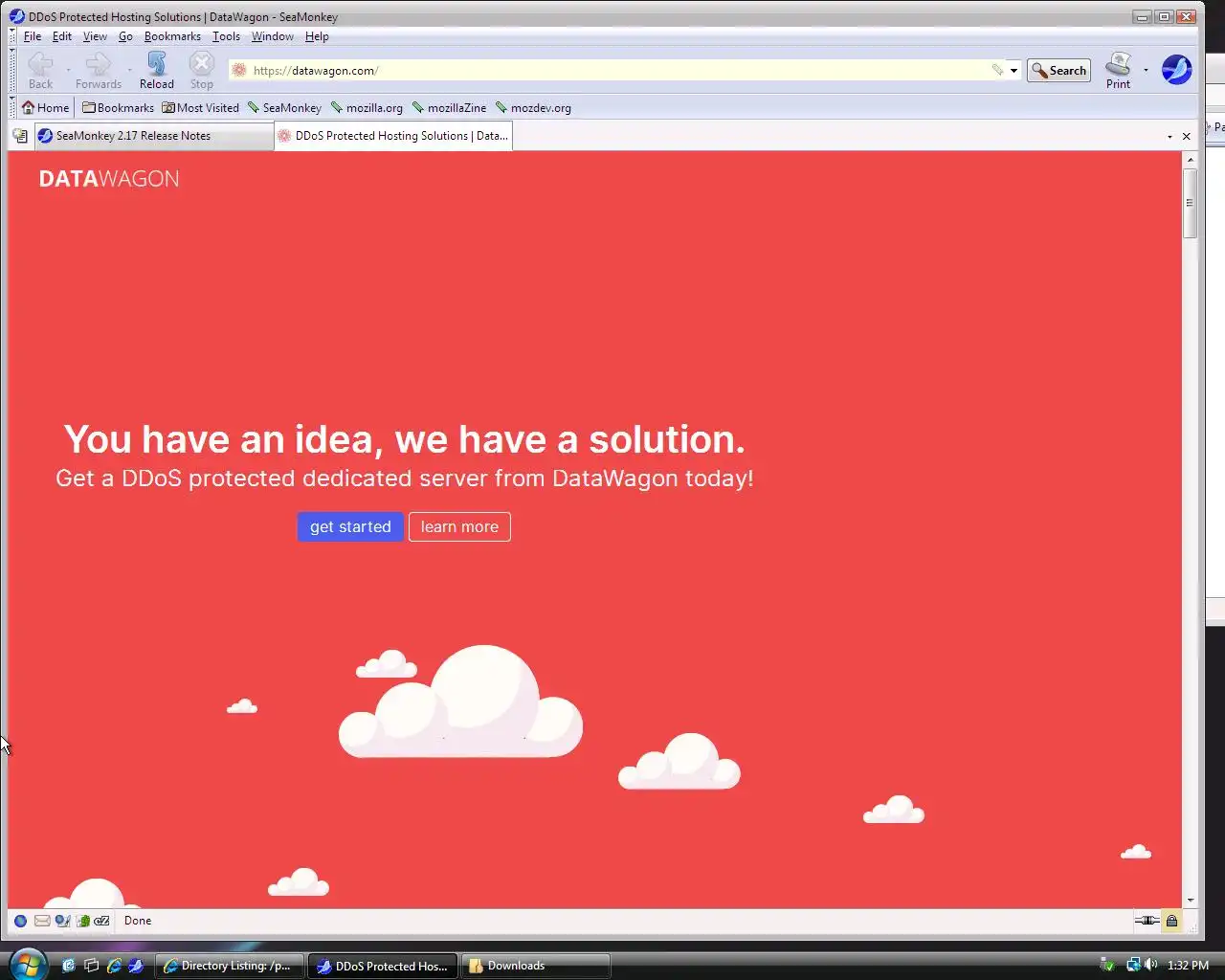Click the tag icon in the address bar
Screen dimensions: 1225x980
[997, 70]
